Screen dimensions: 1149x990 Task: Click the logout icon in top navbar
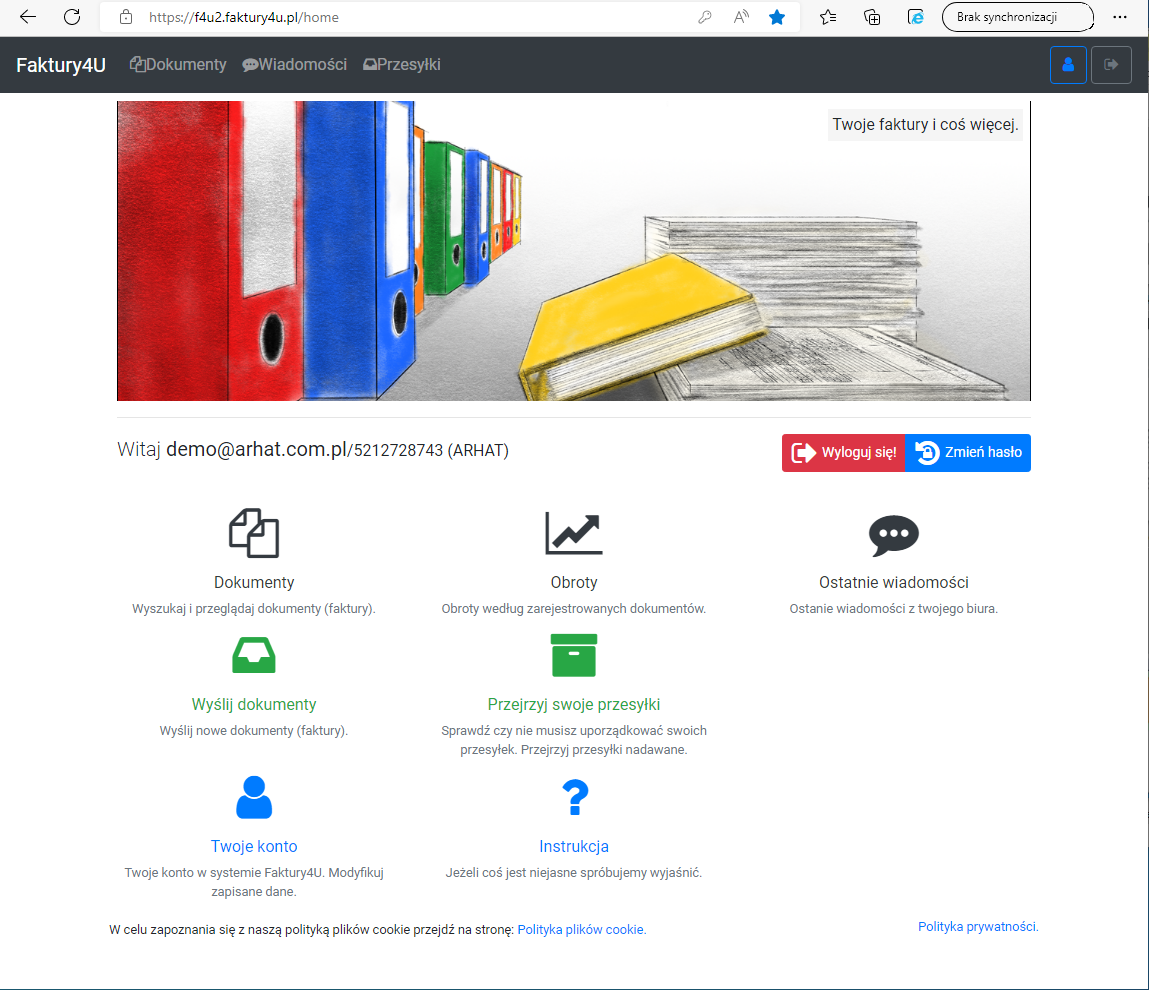[x=1110, y=65]
